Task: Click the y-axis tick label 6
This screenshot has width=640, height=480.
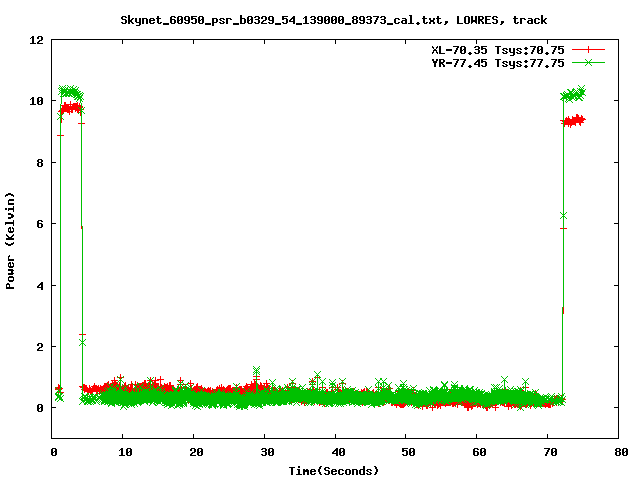Action: tap(40, 224)
